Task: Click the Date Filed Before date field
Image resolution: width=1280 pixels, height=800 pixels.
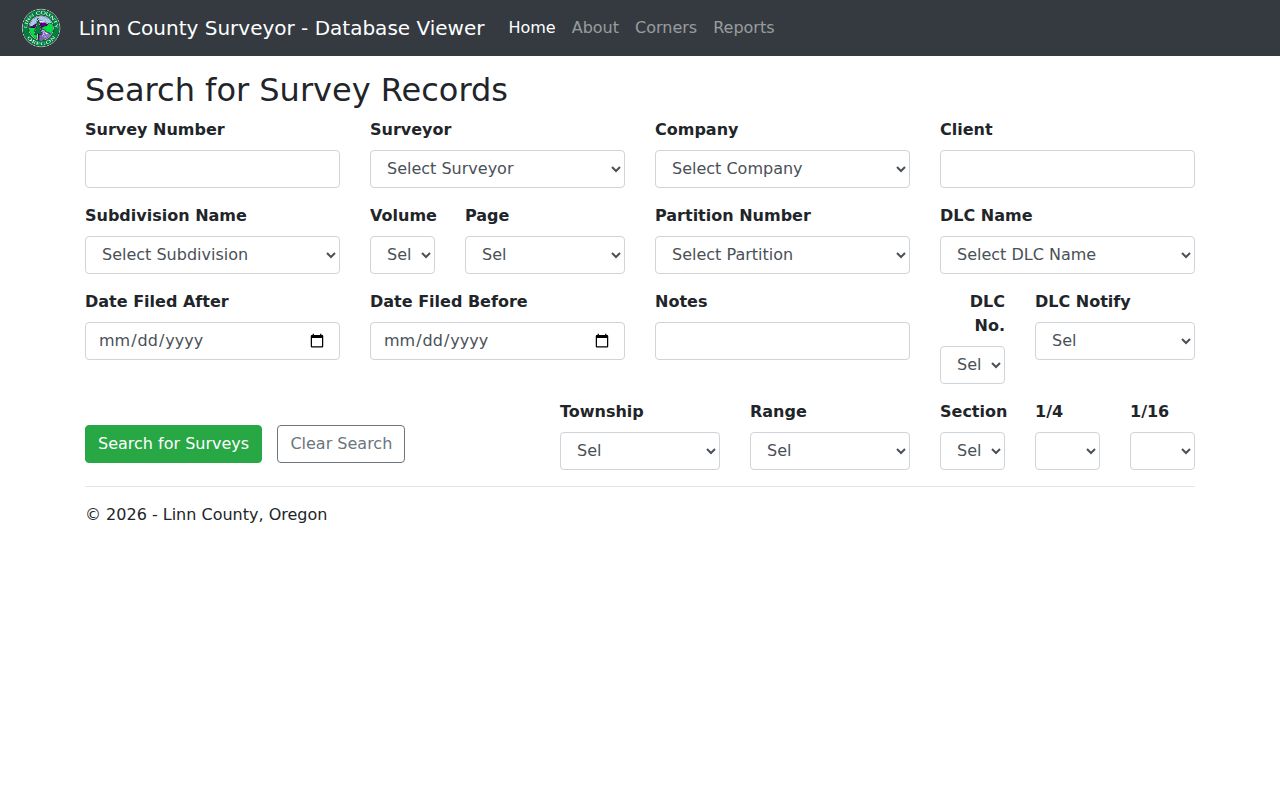Action: pos(497,341)
